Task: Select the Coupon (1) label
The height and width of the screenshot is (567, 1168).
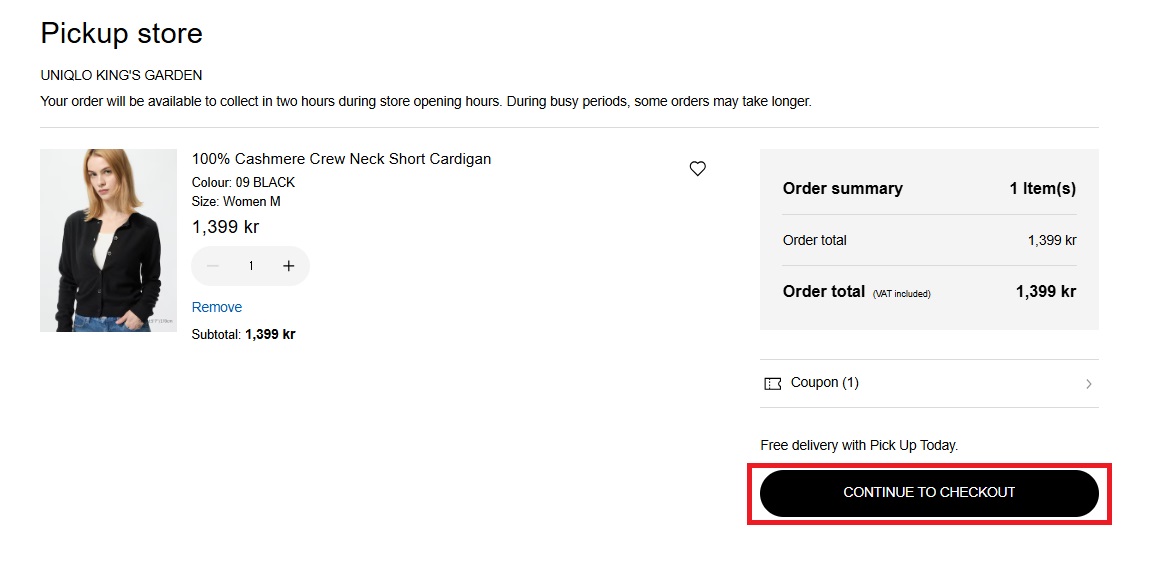Action: 824,383
